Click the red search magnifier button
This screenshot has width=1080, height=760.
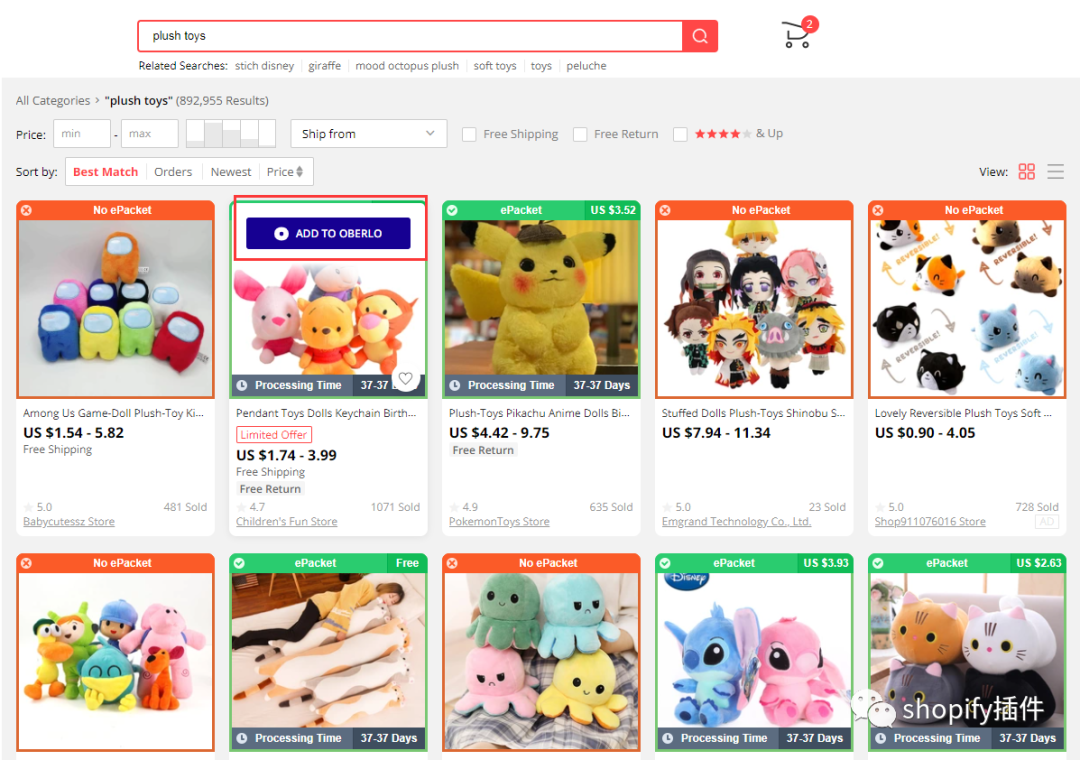[700, 36]
